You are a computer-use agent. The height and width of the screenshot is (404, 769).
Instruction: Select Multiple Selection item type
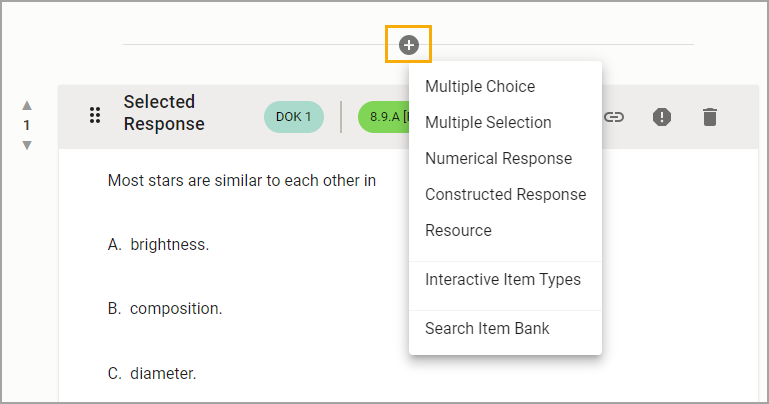(x=488, y=122)
